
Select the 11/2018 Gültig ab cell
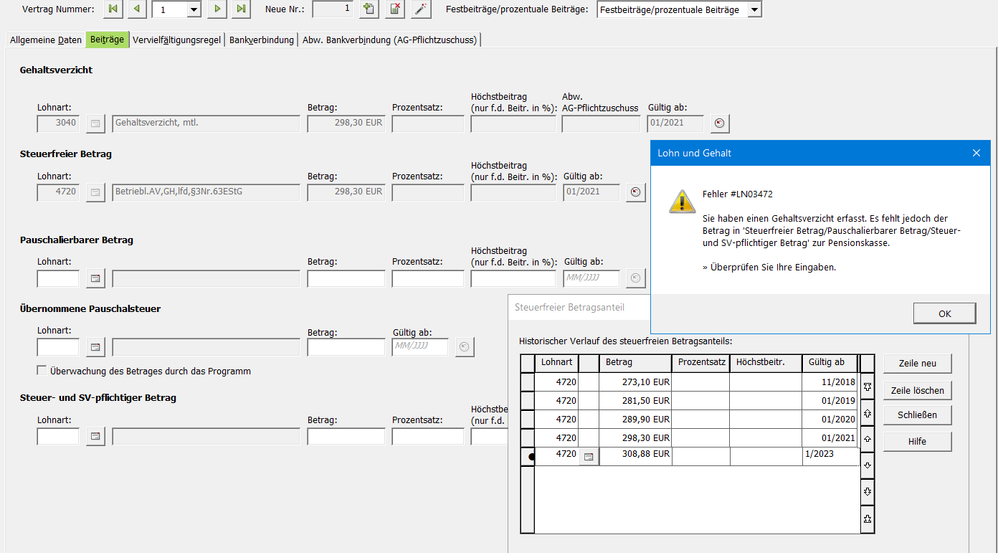pyautogui.click(x=830, y=382)
